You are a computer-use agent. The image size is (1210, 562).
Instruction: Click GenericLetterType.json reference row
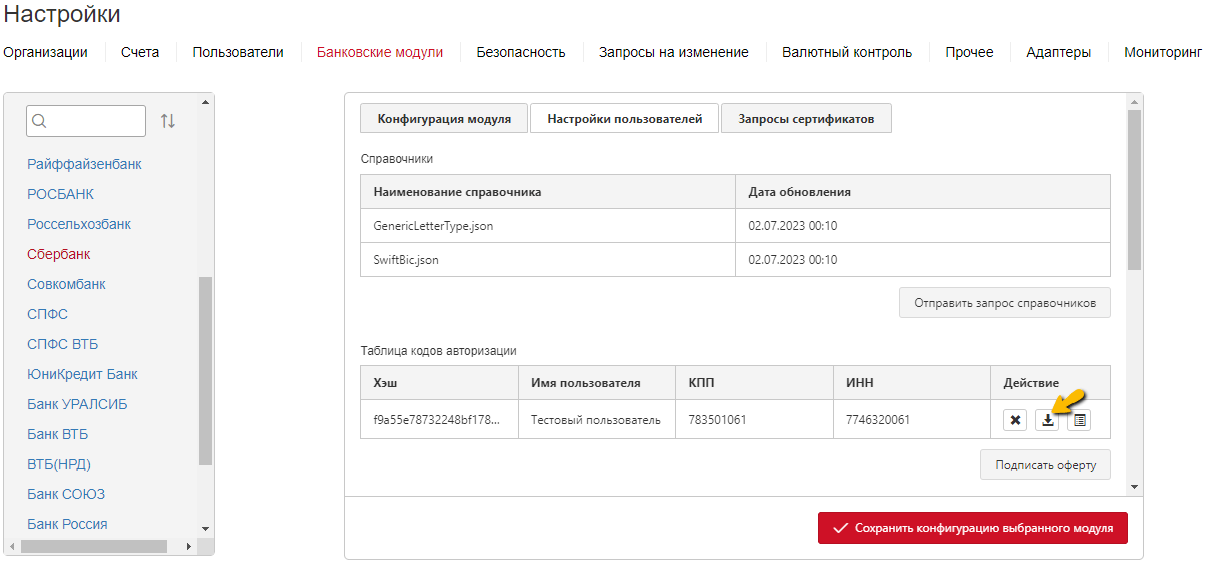click(735, 226)
